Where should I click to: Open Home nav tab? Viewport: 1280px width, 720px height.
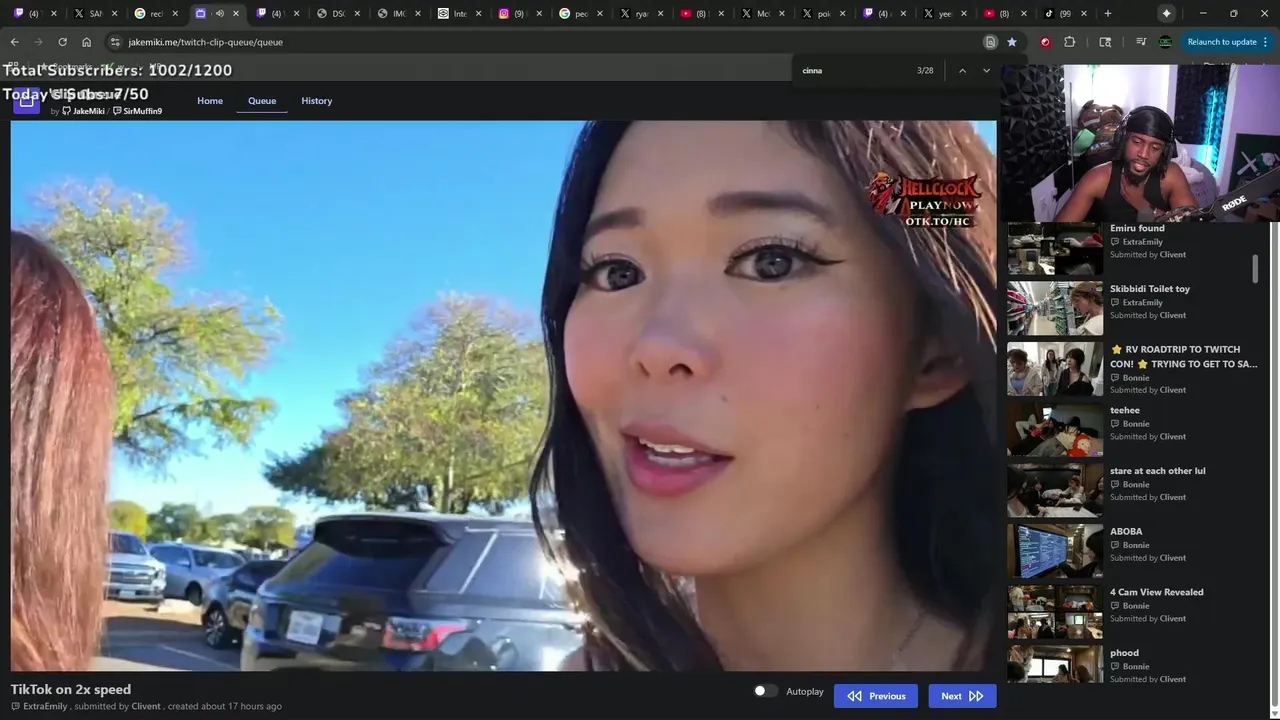click(210, 101)
